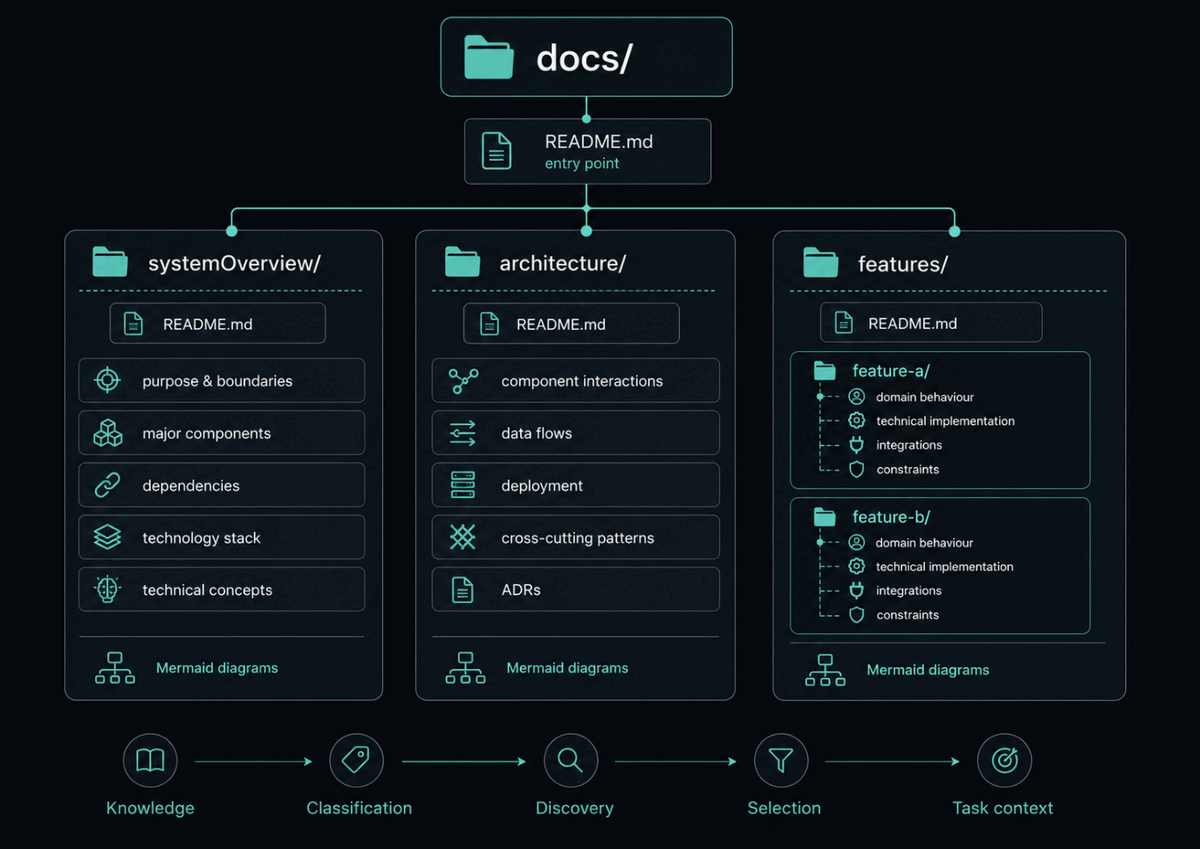Image resolution: width=1200 pixels, height=849 pixels.
Task: Click the docs/ folder icon
Action: point(489,57)
